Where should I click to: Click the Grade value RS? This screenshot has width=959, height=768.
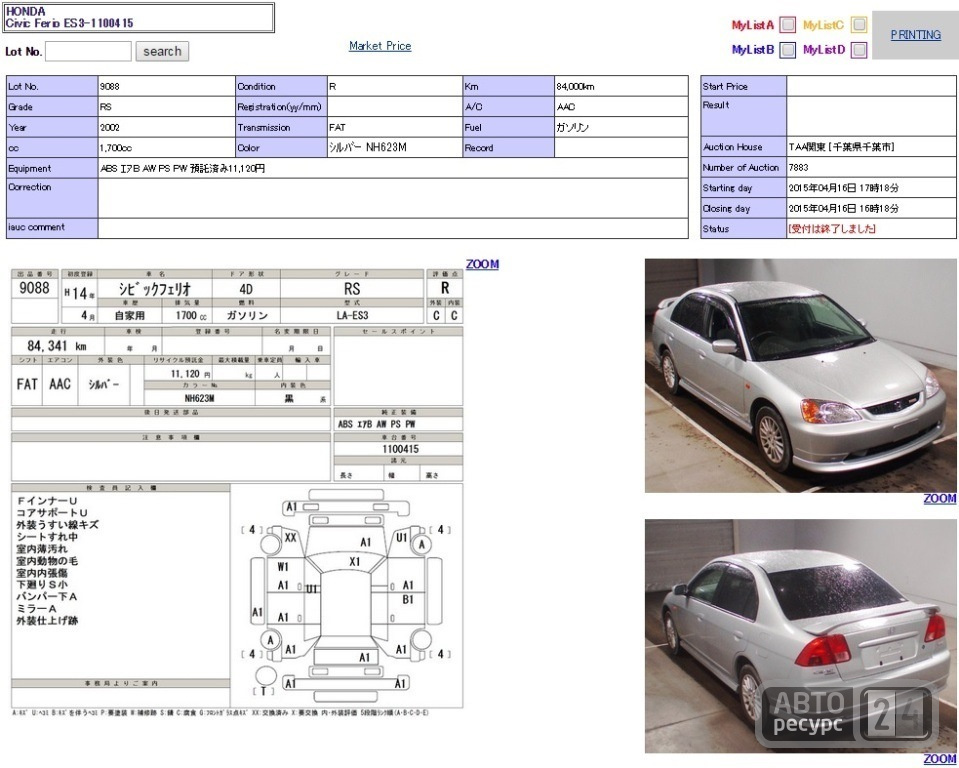click(x=106, y=107)
